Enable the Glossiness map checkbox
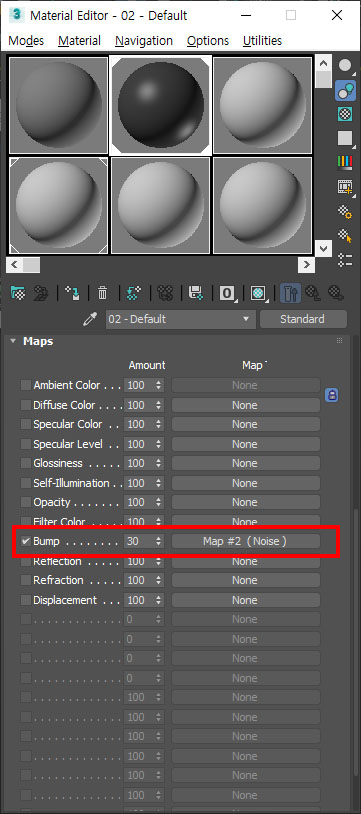Image resolution: width=361 pixels, height=814 pixels. point(25,463)
